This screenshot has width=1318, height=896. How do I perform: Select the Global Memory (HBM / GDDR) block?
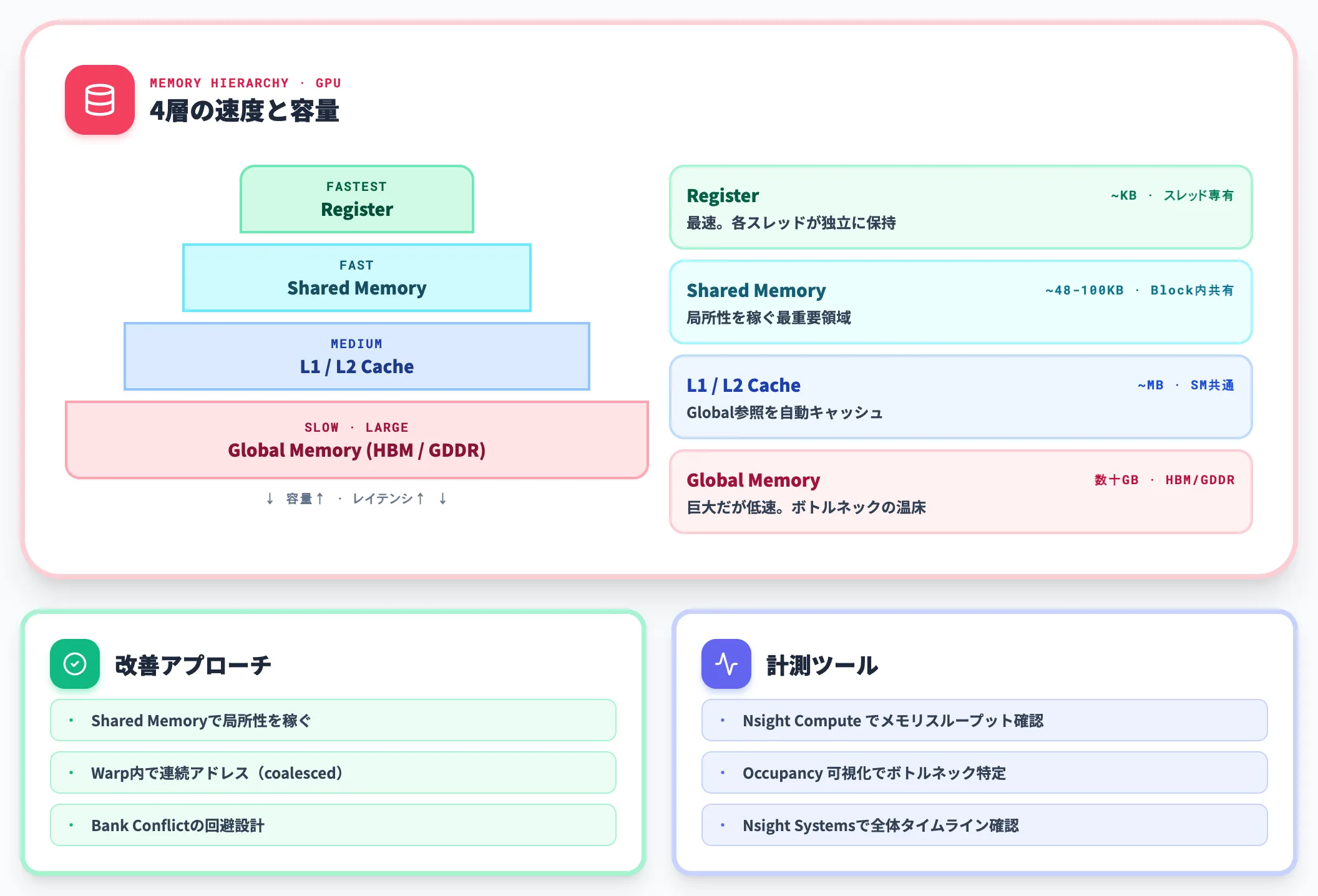(x=357, y=440)
